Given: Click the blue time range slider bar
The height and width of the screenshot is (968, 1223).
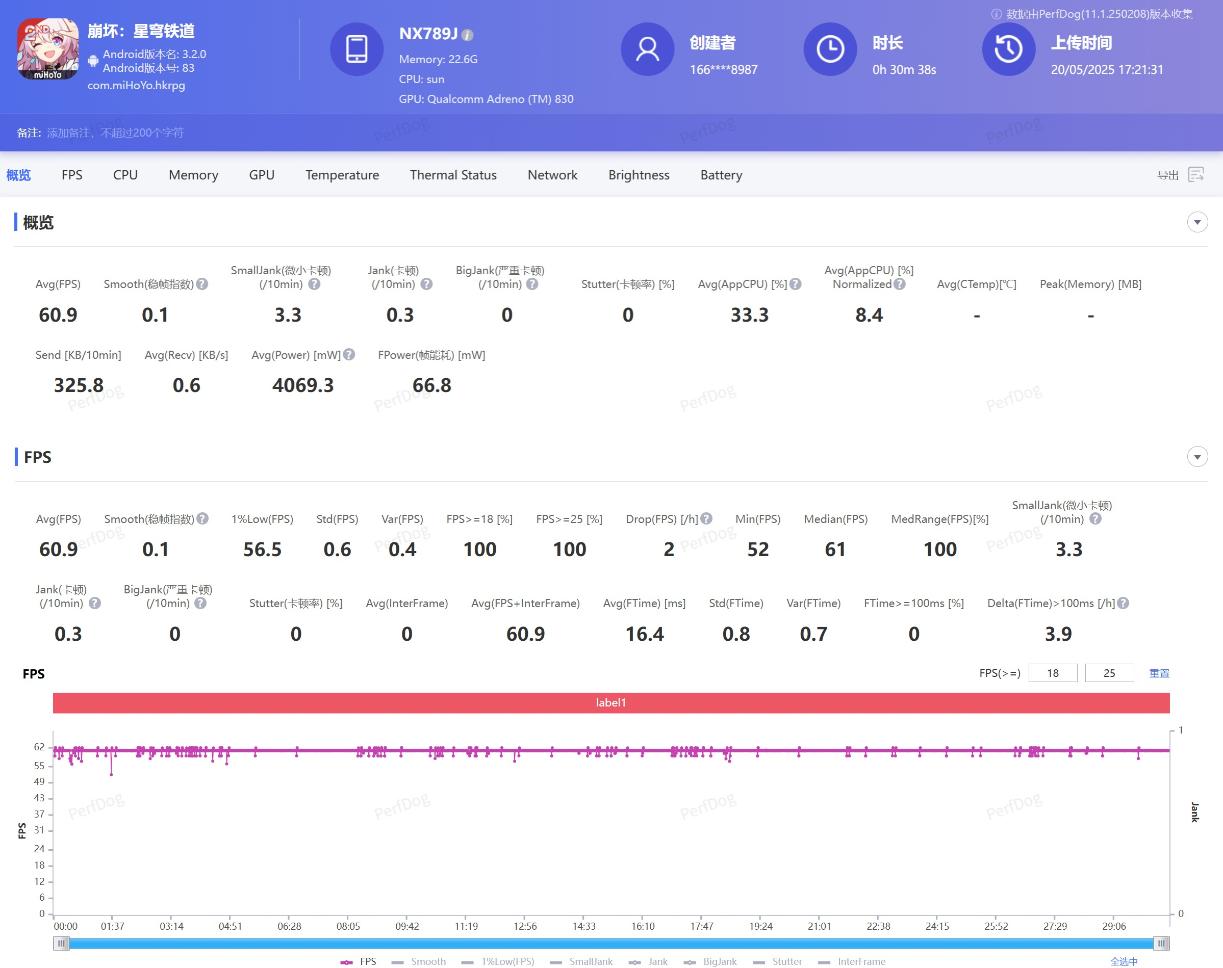Looking at the screenshot, I should 611,943.
